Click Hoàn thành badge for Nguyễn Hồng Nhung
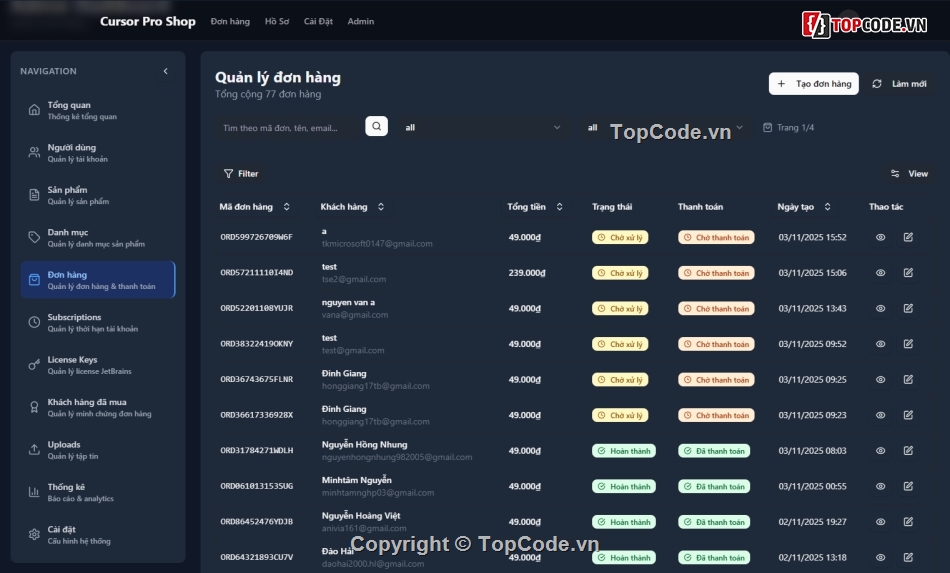Image resolution: width=950 pixels, height=573 pixels. tap(623, 451)
